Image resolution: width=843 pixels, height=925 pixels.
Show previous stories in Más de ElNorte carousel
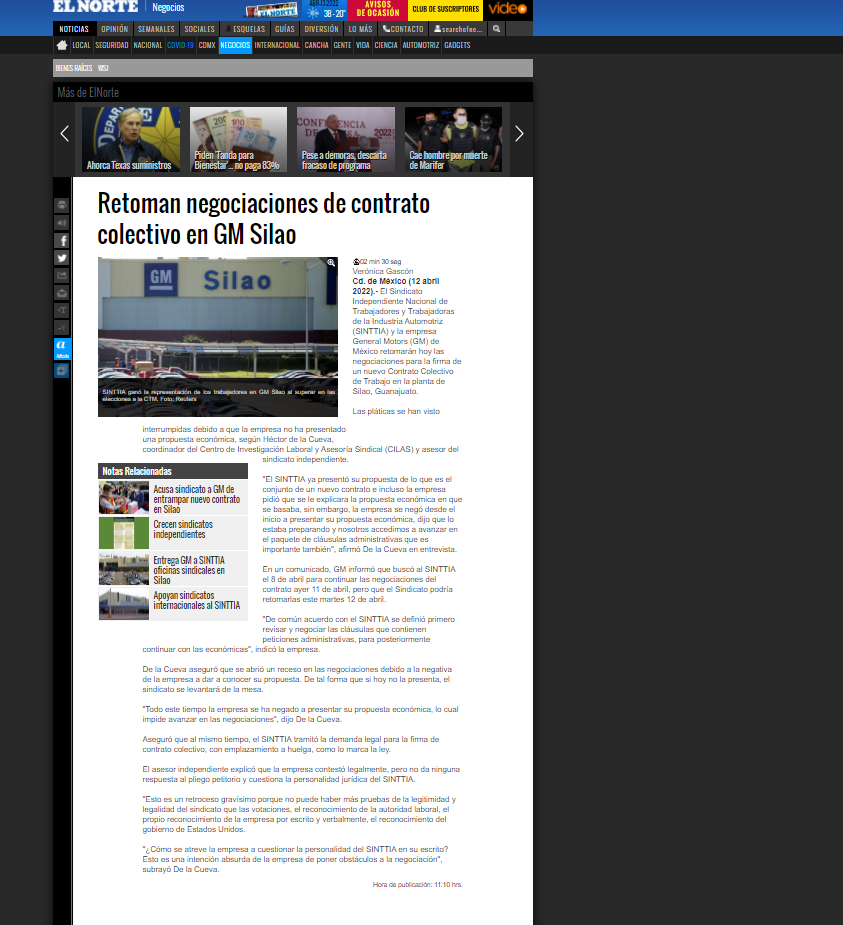pyautogui.click(x=65, y=134)
